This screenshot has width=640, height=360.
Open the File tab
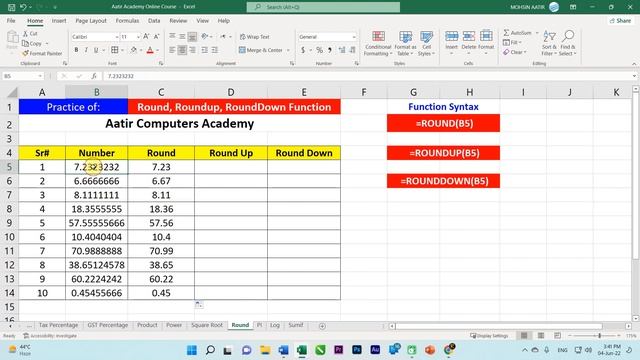pyautogui.click(x=11, y=21)
